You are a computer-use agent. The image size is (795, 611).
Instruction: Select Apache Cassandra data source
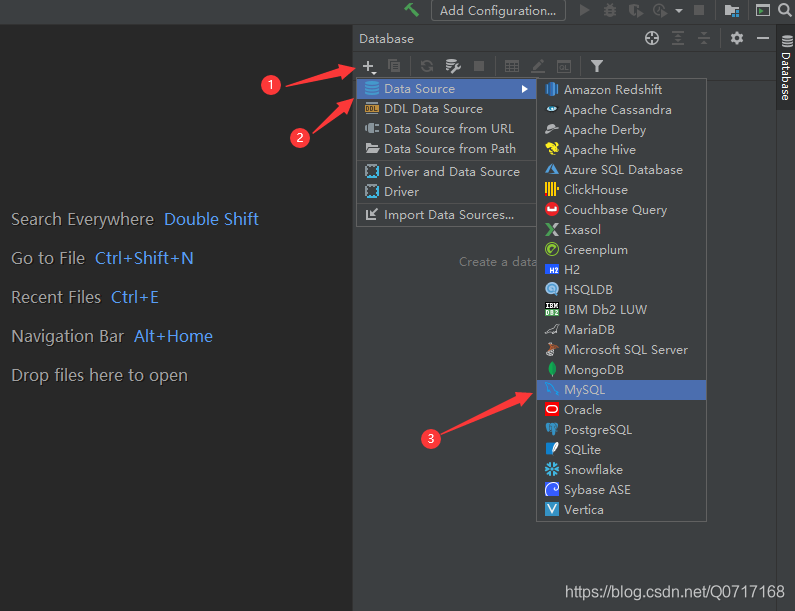click(621, 110)
